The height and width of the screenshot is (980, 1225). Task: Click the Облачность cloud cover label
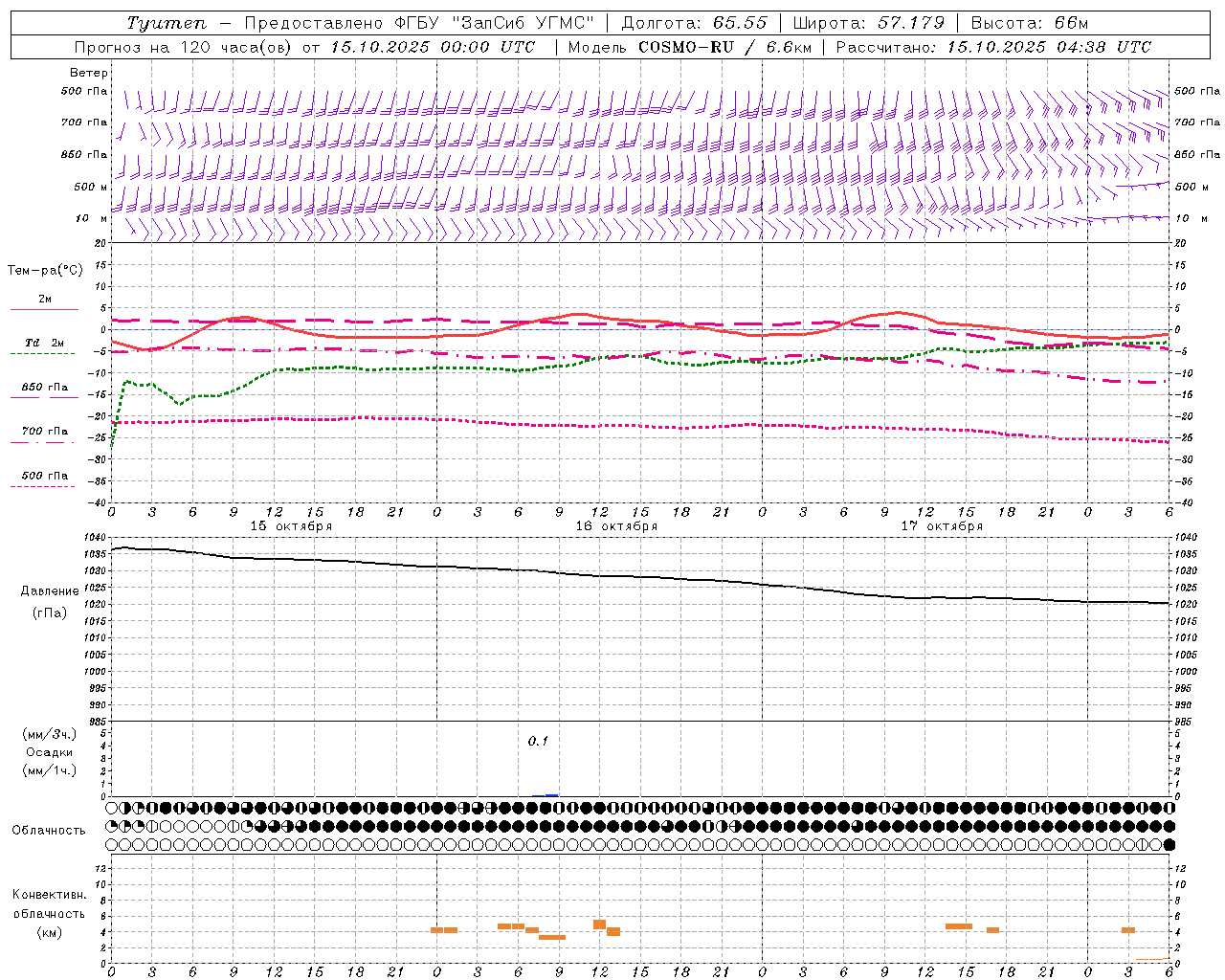(49, 830)
